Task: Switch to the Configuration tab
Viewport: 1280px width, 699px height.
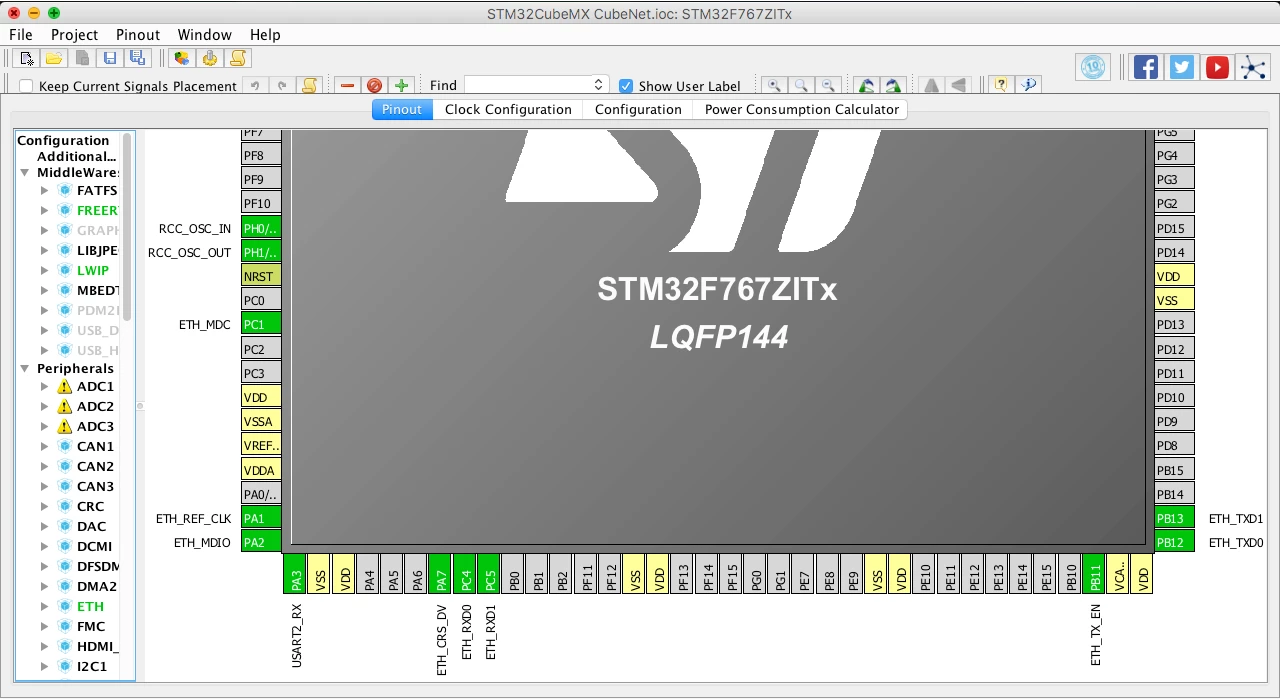Action: tap(638, 109)
